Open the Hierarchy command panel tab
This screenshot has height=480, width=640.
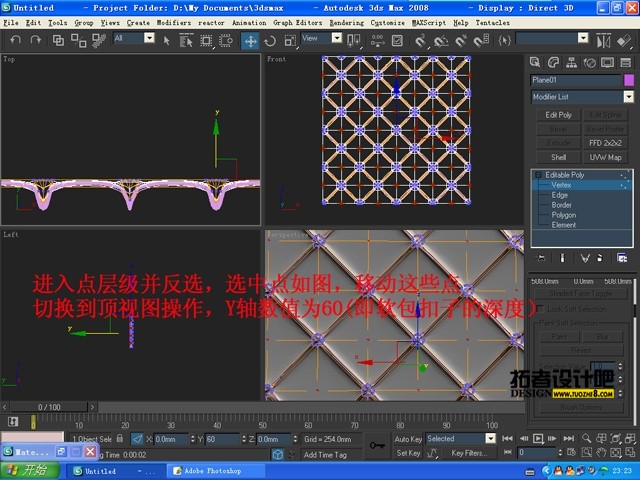coord(571,62)
